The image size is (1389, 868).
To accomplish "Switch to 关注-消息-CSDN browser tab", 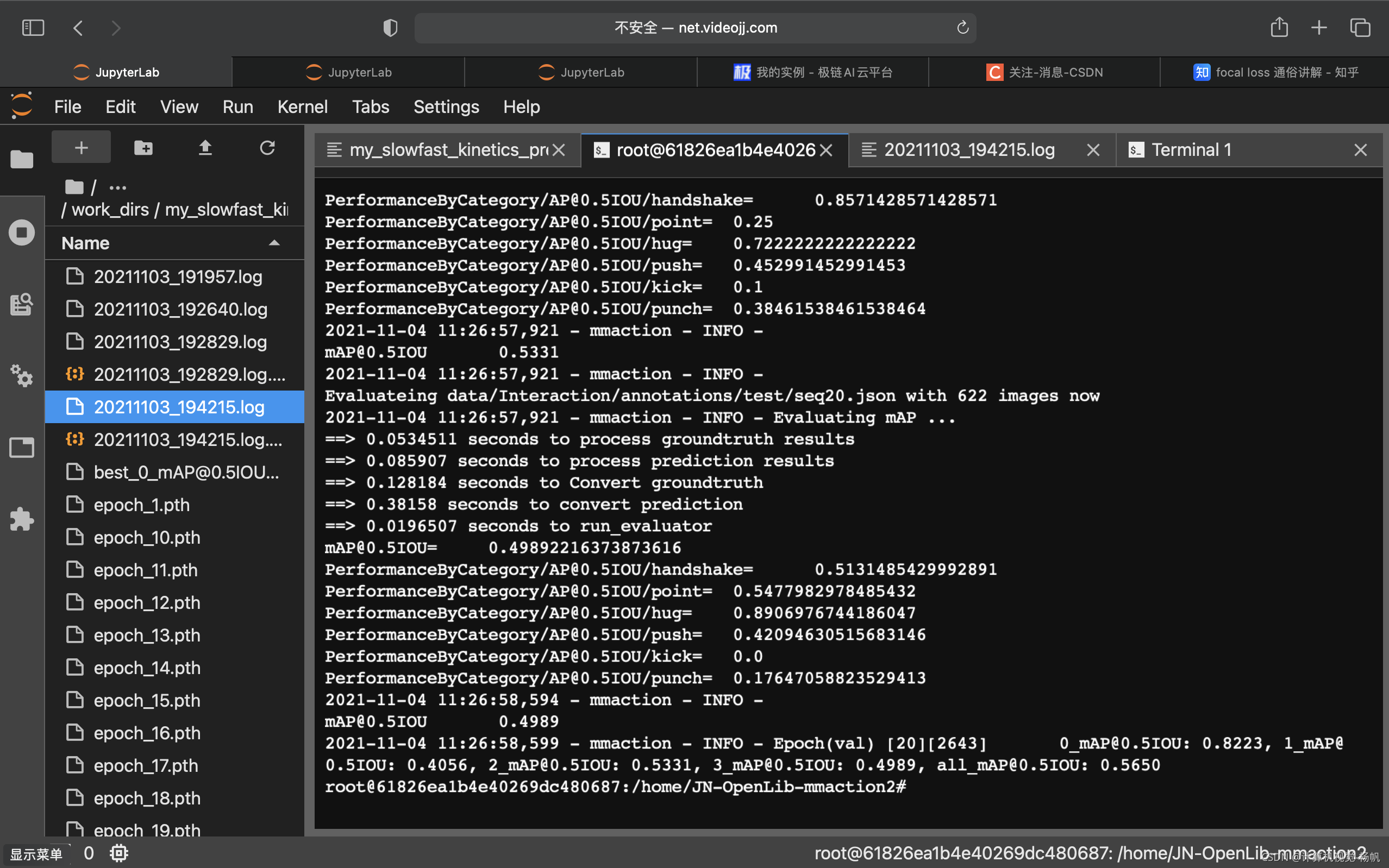I will (1044, 72).
